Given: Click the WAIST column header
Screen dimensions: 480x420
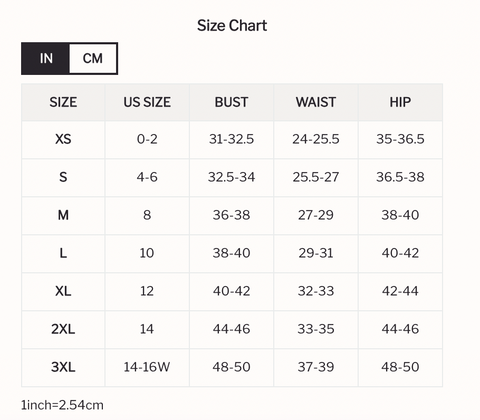Looking at the screenshot, I should point(316,102).
